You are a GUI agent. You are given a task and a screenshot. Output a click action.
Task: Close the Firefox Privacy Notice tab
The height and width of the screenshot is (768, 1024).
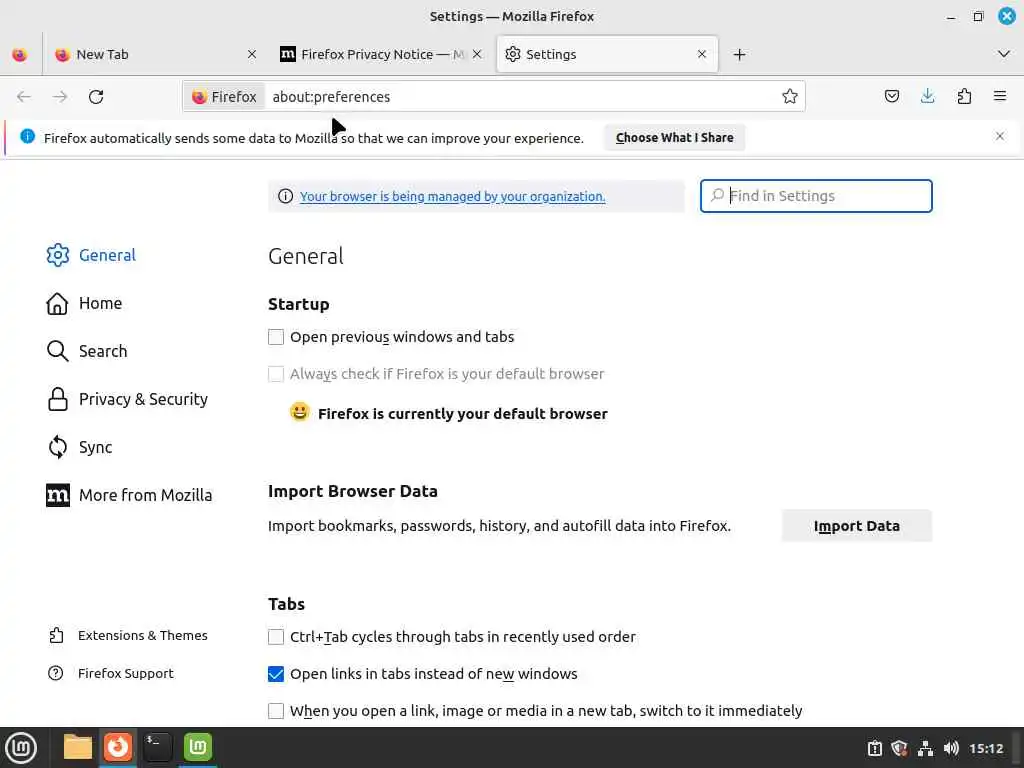477,54
